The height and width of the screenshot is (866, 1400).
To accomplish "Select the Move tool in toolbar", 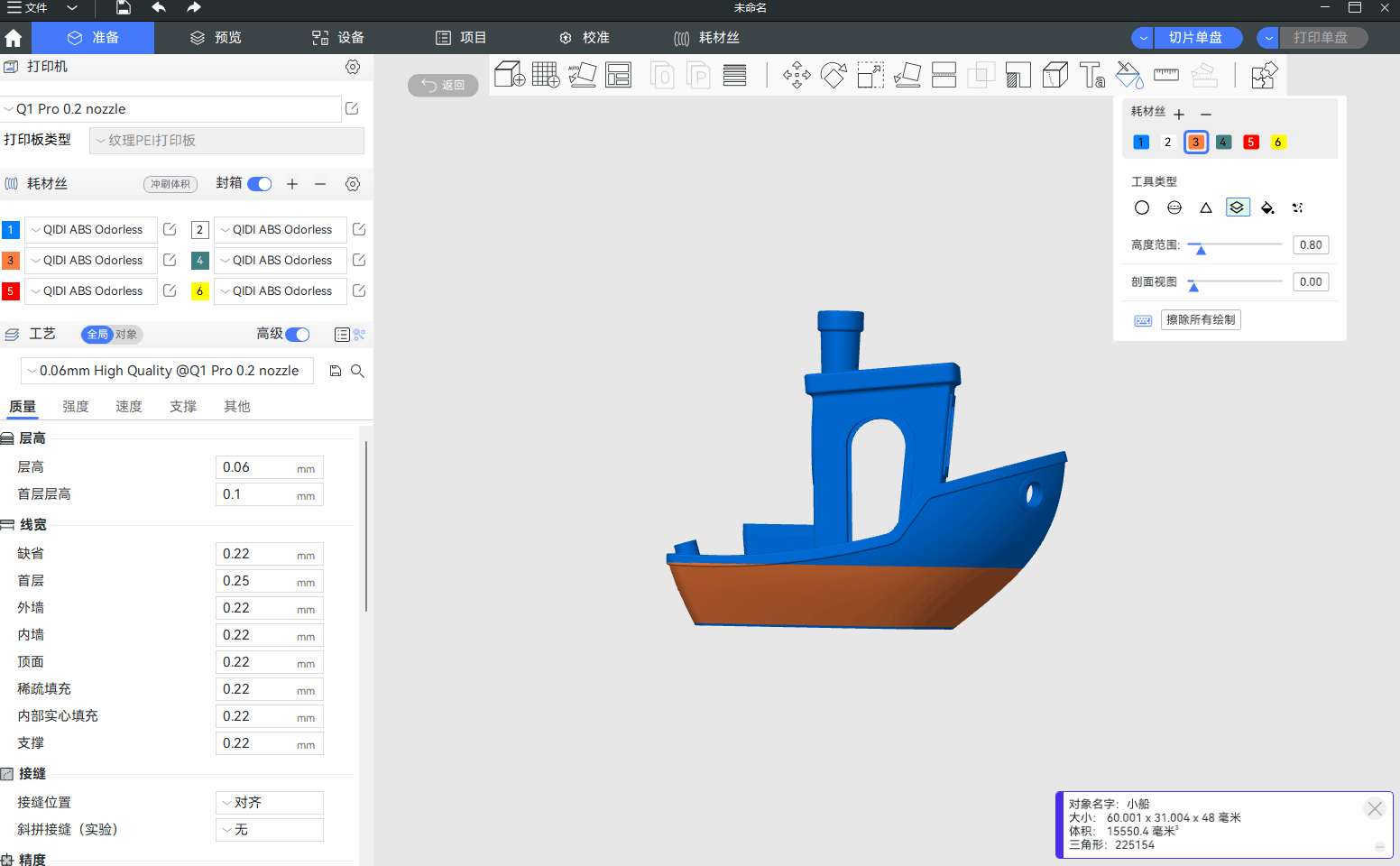I will [797, 75].
